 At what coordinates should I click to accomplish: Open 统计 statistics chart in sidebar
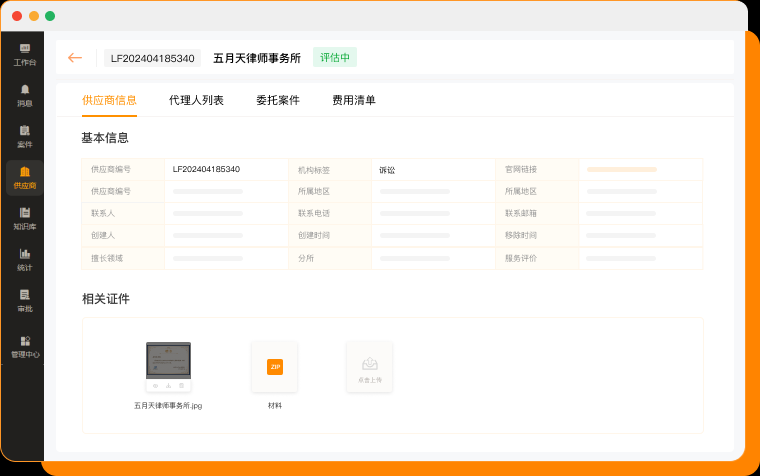tap(24, 259)
